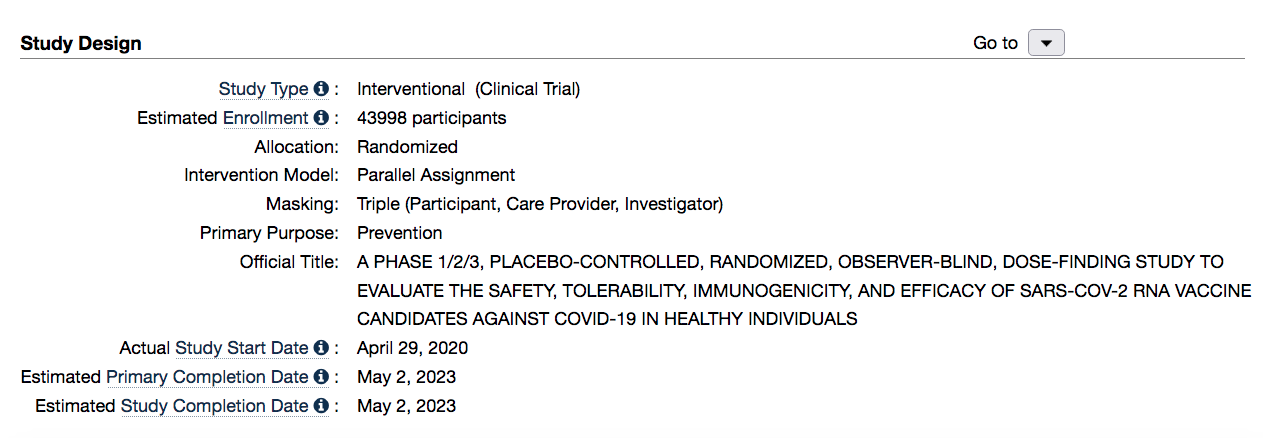Click info icon beside Estimated Study Completion Date
The width and height of the screenshot is (1263, 438).
coord(322,406)
